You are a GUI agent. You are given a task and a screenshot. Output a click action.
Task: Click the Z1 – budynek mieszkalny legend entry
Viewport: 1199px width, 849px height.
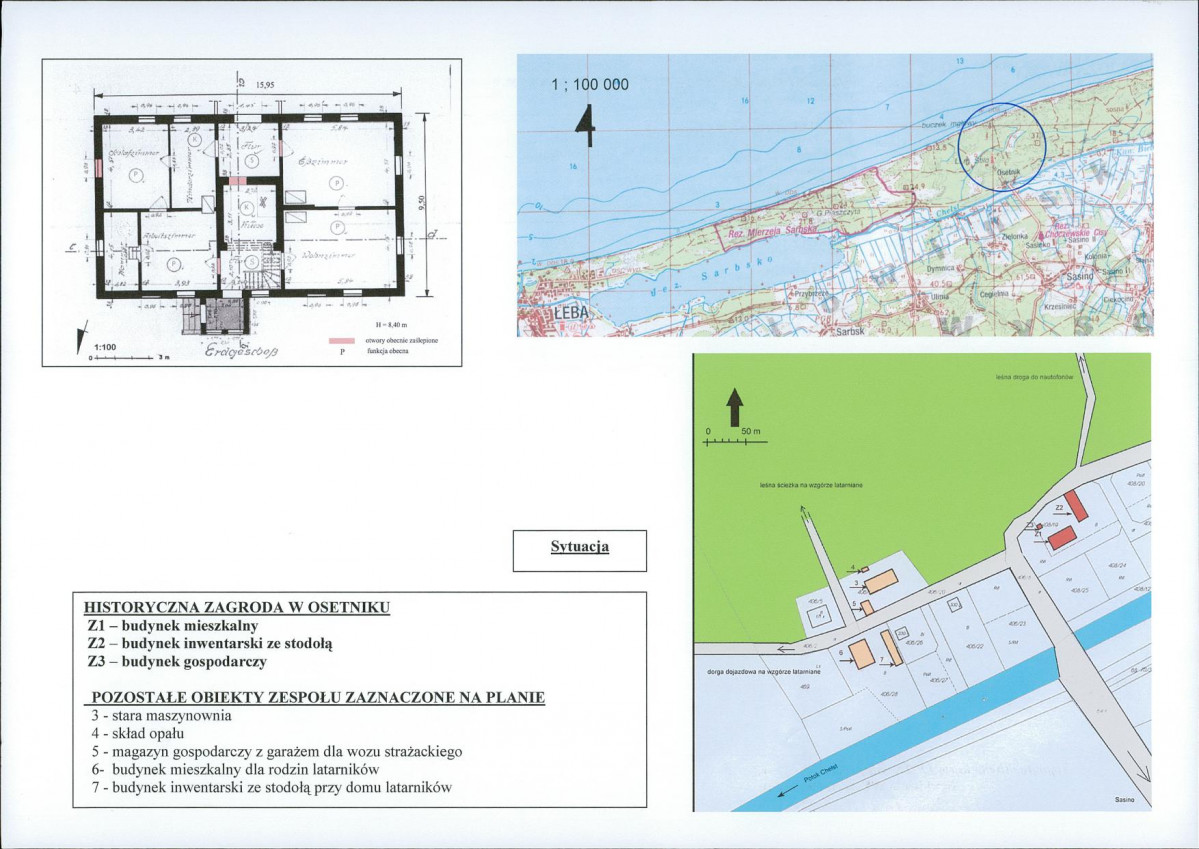[173, 626]
